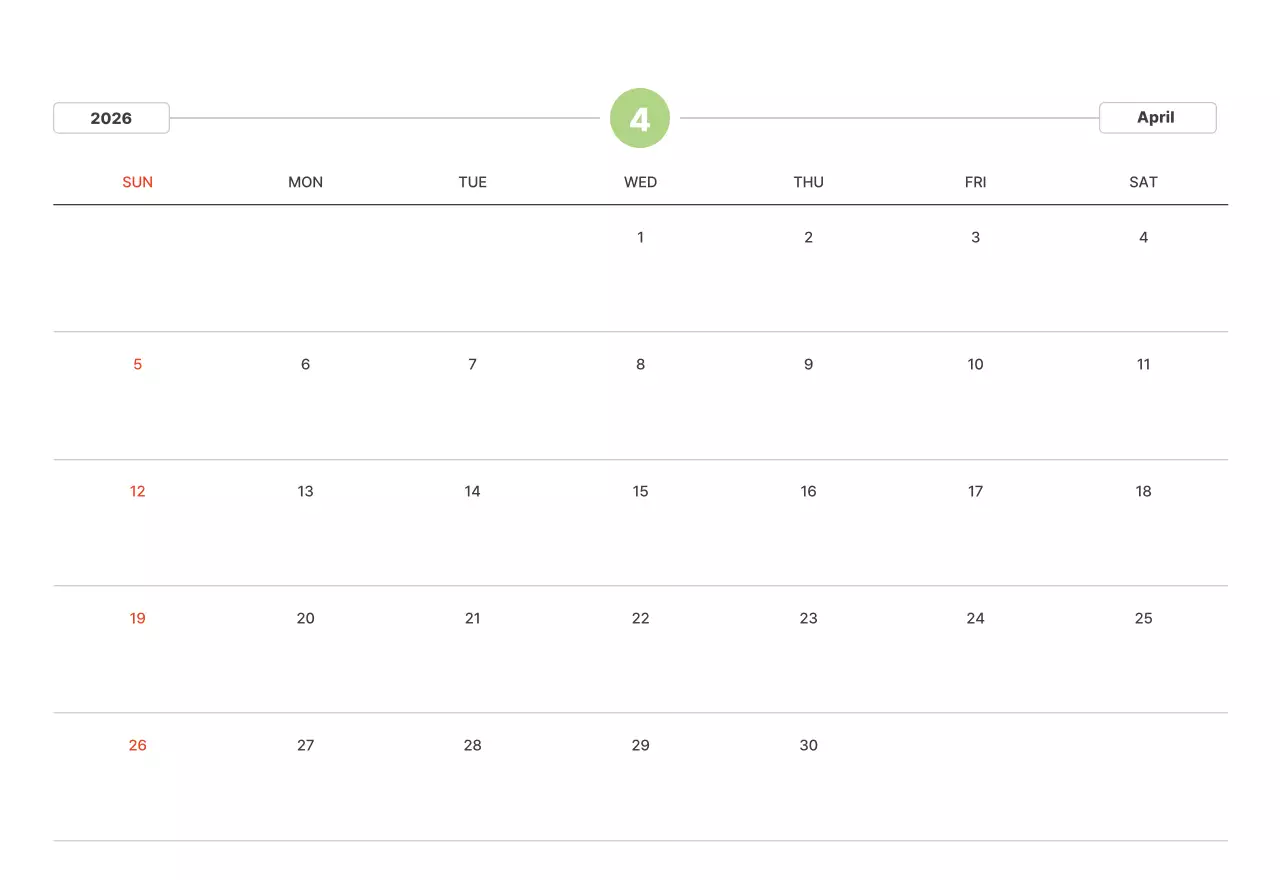Select the last day, April 30
Viewport: 1280px width, 880px height.
[x=808, y=745]
